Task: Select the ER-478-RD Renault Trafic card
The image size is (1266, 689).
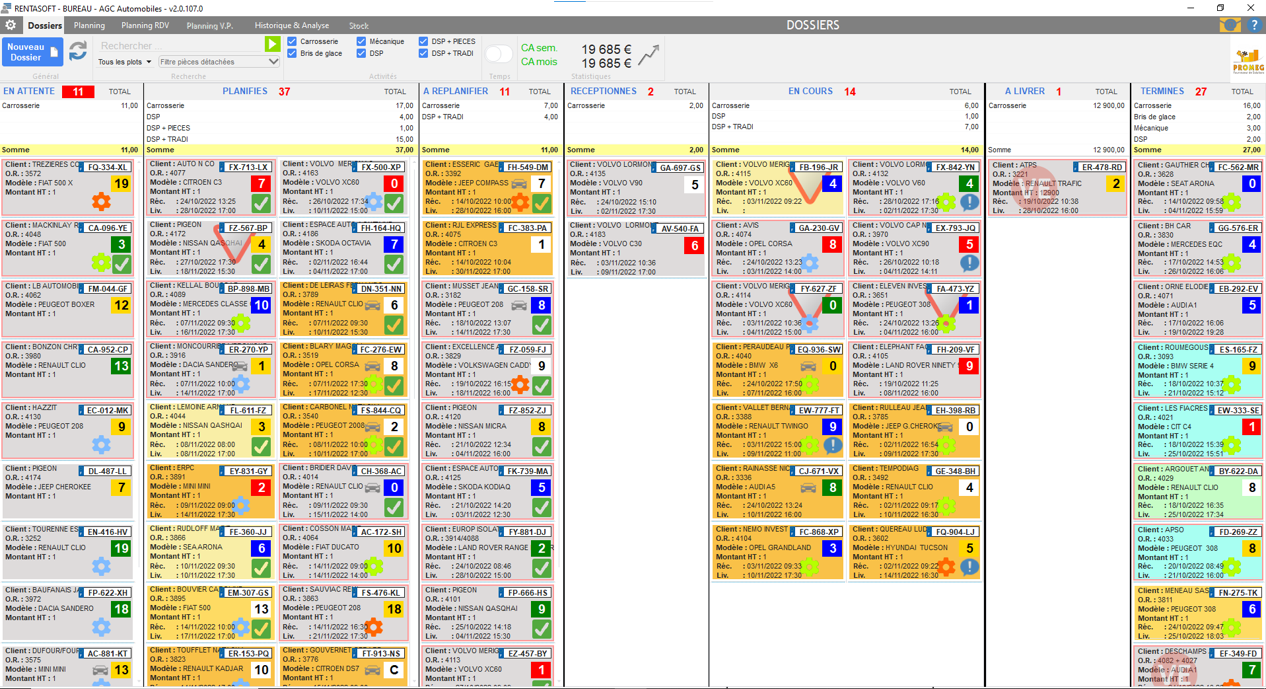Action: [1058, 188]
